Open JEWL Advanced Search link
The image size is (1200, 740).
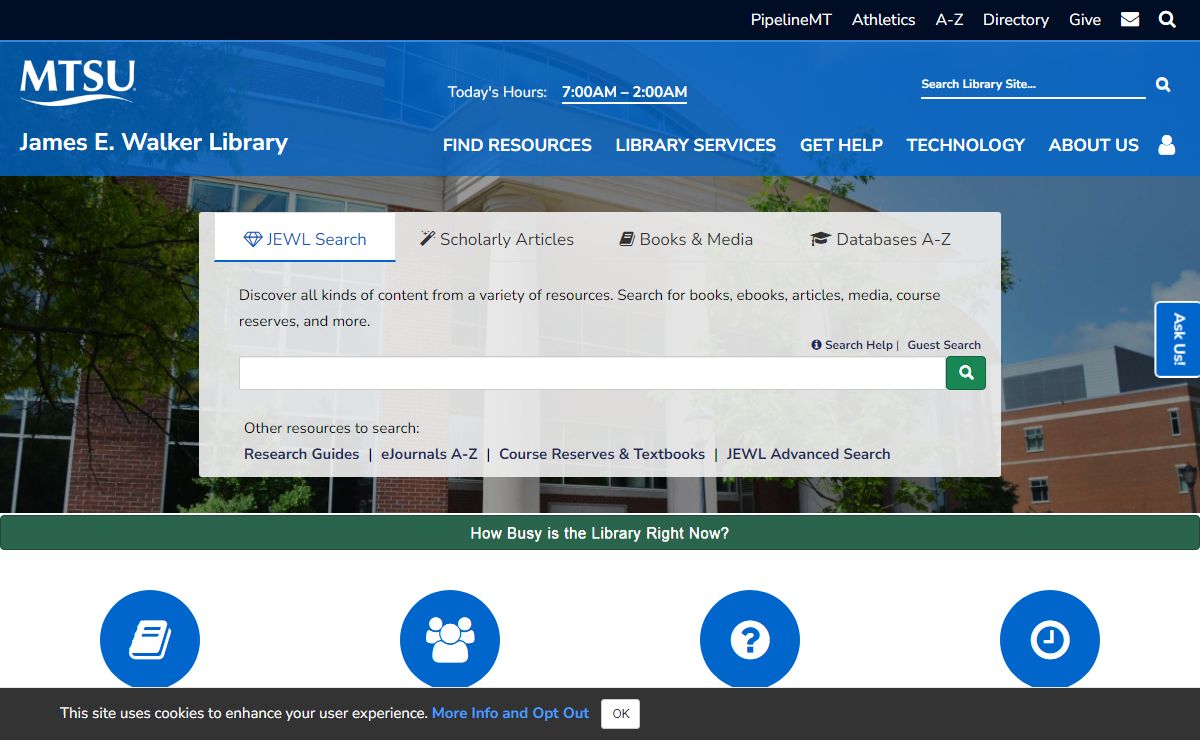808,454
